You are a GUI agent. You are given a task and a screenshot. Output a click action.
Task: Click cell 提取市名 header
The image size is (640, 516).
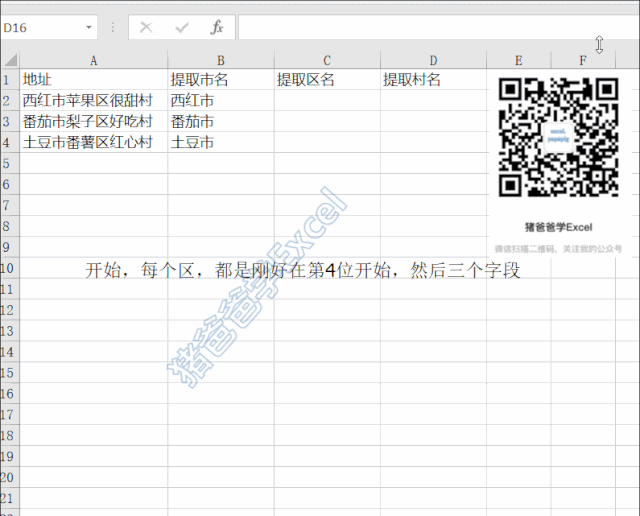[221, 79]
